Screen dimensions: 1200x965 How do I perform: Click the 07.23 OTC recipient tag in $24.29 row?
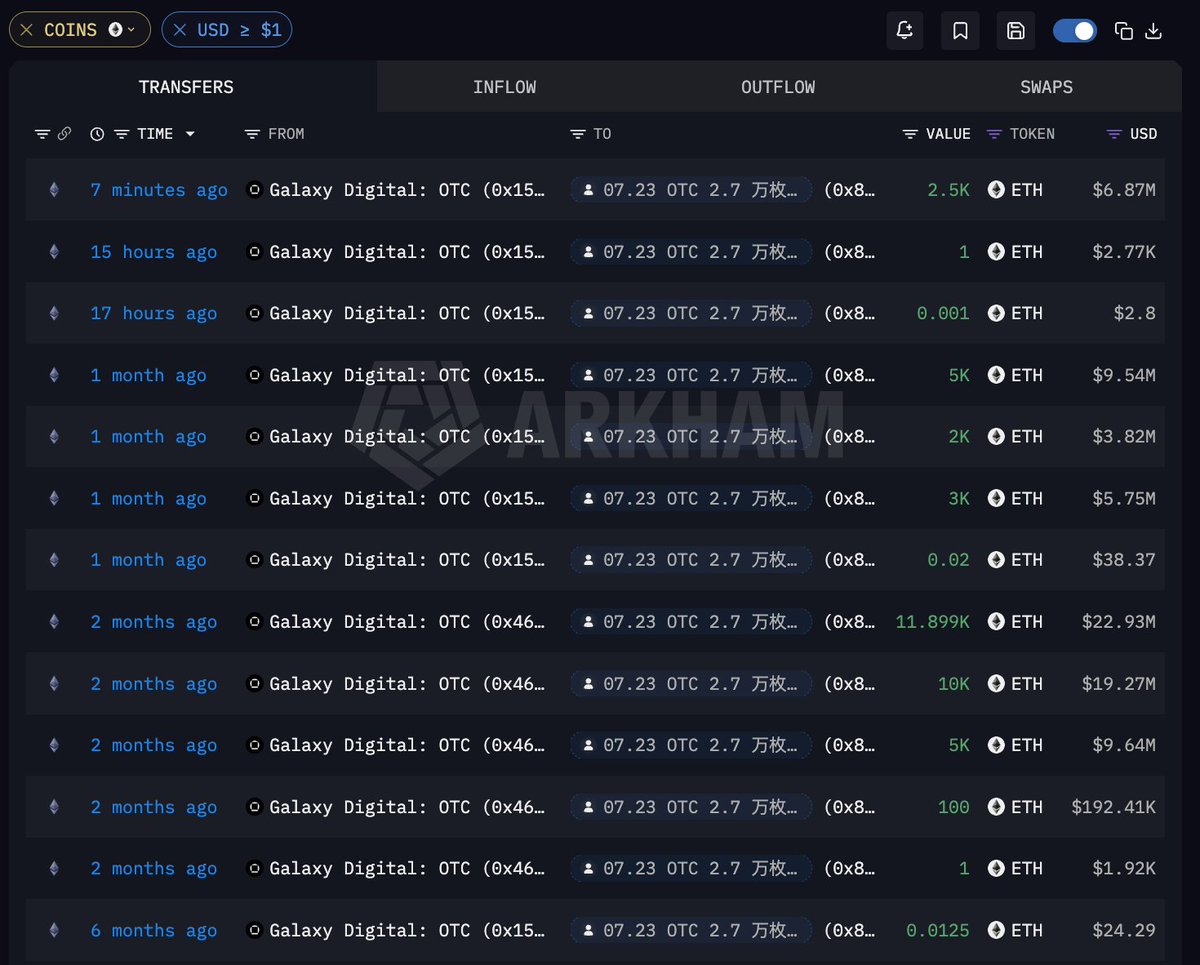point(691,930)
